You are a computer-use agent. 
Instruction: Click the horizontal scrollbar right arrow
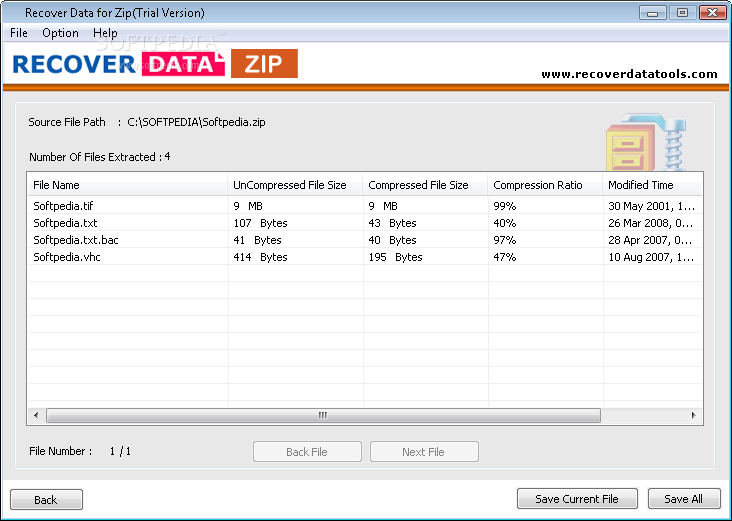click(694, 415)
